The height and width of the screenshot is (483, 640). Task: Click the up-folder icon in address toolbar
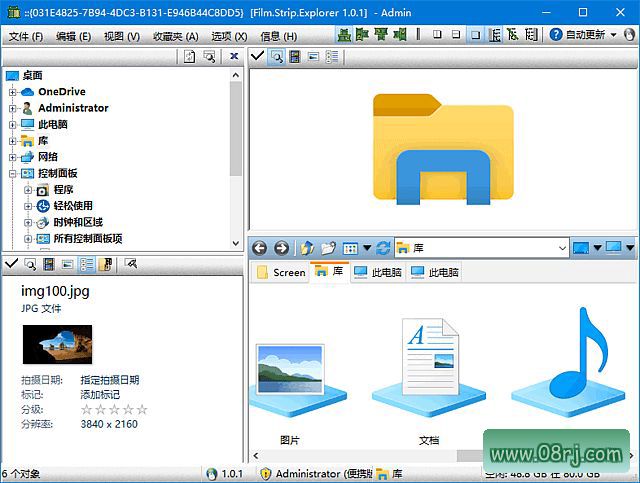point(307,248)
